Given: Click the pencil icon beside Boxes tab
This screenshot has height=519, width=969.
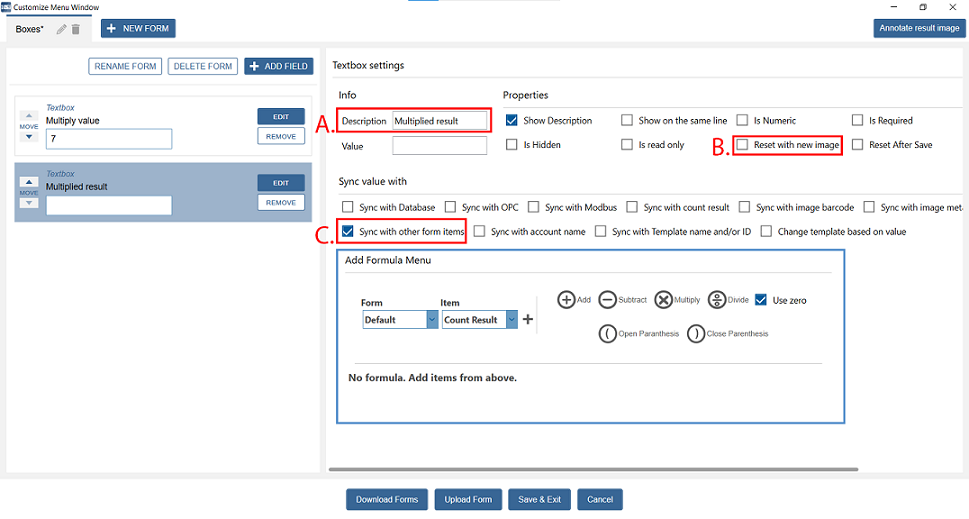Looking at the screenshot, I should (61, 29).
